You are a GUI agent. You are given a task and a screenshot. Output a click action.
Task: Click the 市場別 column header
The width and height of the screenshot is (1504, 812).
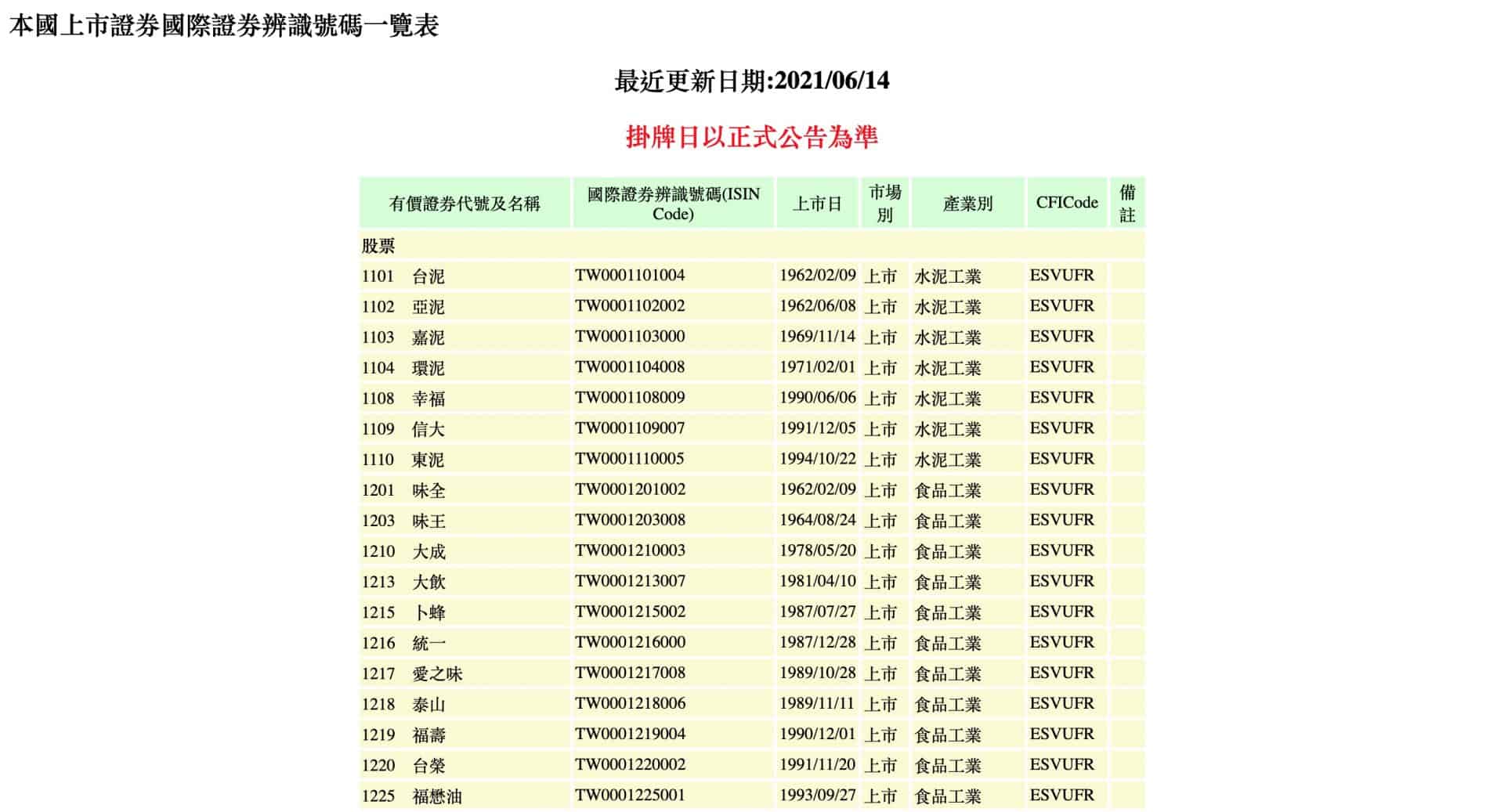[885, 204]
